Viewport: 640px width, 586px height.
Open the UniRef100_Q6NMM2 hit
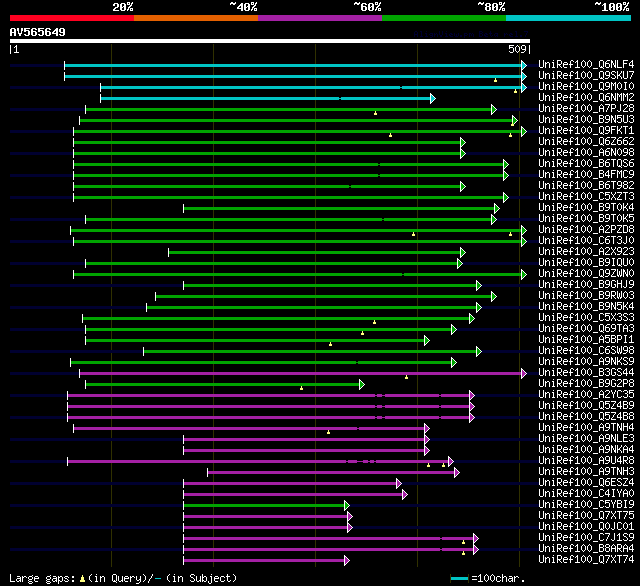pyautogui.click(x=586, y=97)
